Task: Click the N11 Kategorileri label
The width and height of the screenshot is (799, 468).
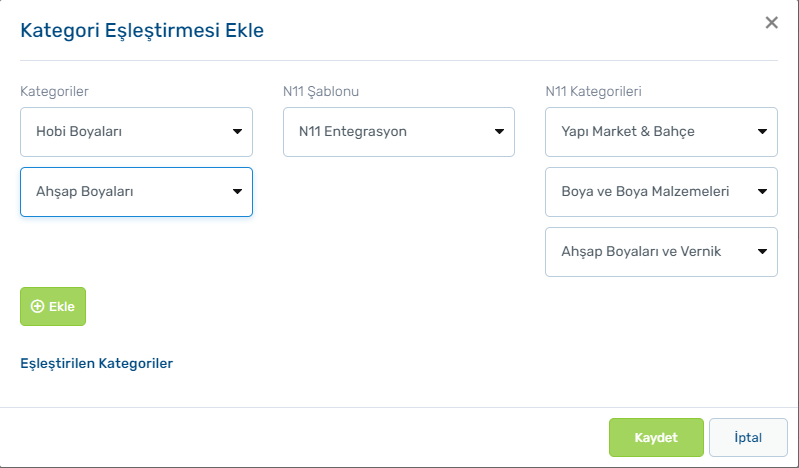Action: click(593, 91)
